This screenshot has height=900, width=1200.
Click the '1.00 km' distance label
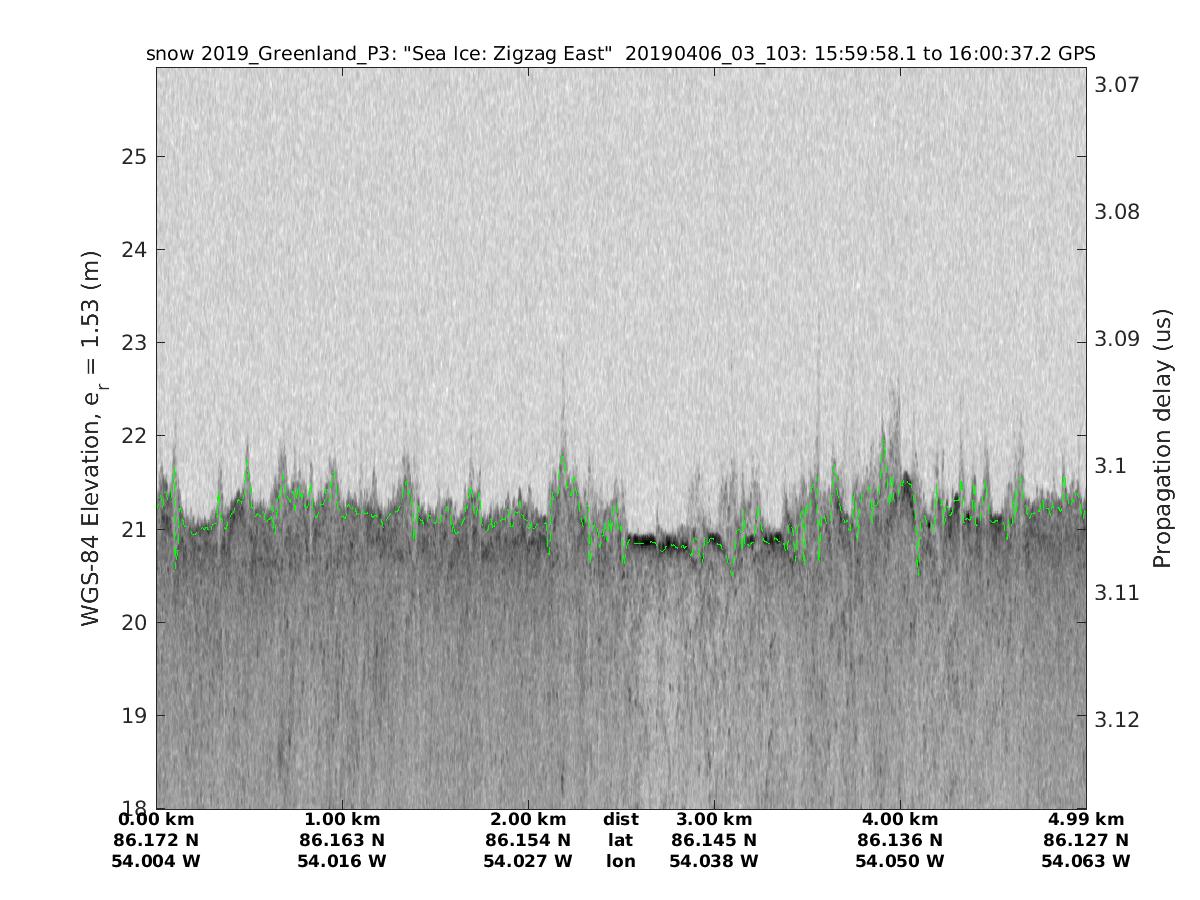tap(342, 820)
